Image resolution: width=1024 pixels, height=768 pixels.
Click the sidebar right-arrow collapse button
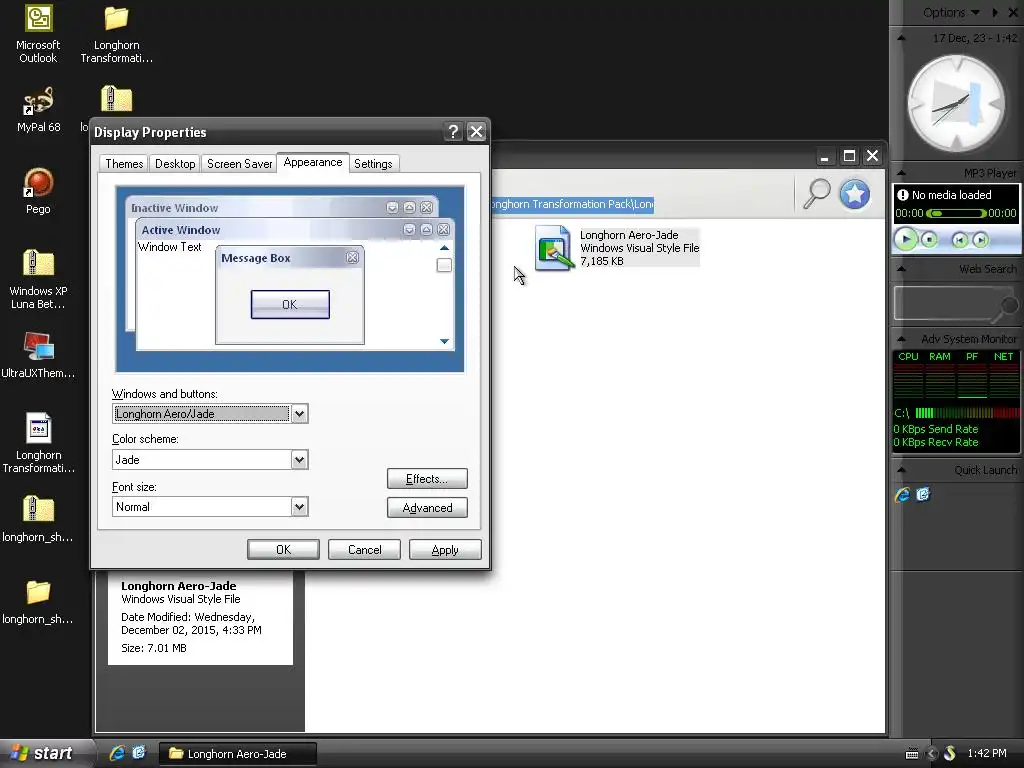995,12
